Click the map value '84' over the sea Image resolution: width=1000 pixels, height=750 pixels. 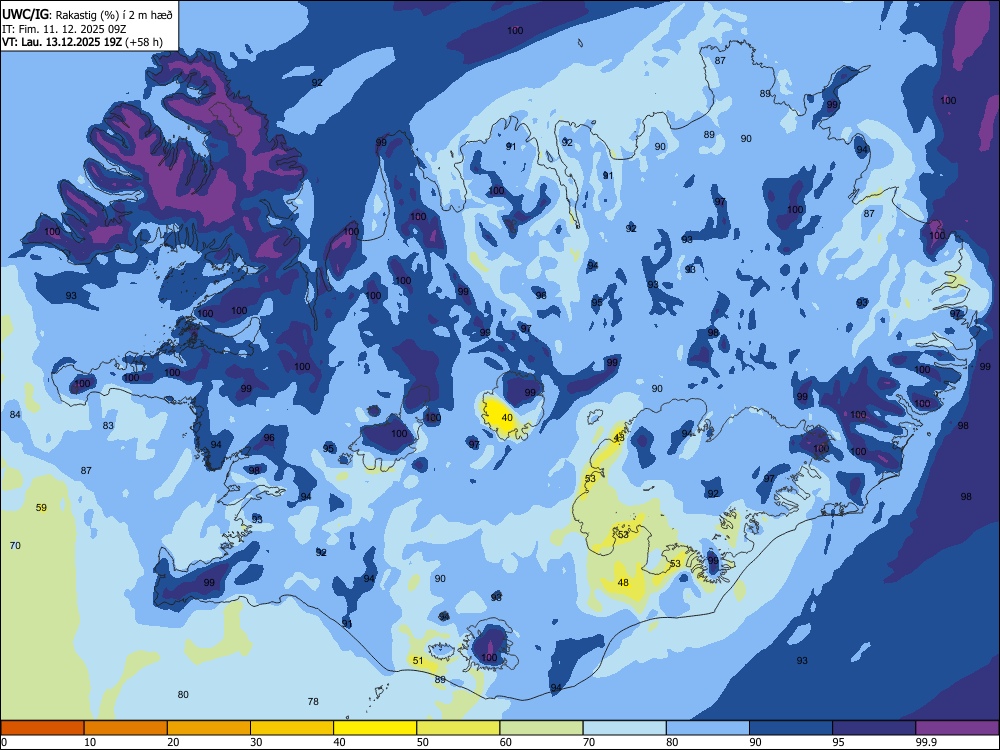click(15, 415)
